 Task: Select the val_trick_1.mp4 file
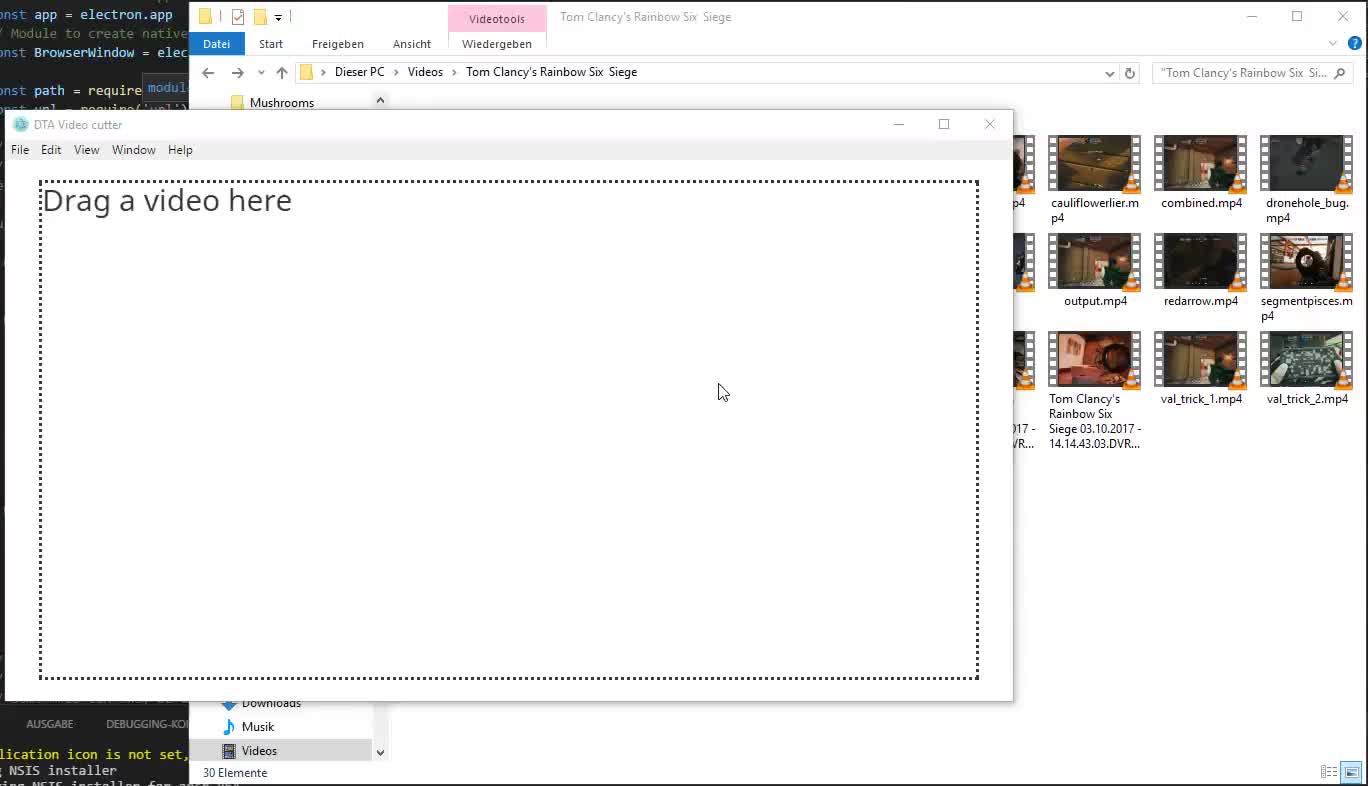pyautogui.click(x=1201, y=369)
